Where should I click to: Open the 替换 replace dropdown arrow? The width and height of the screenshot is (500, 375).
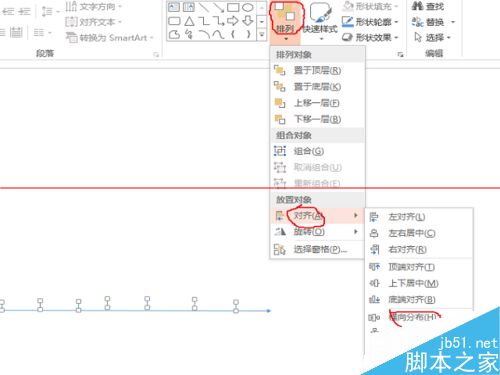point(453,22)
